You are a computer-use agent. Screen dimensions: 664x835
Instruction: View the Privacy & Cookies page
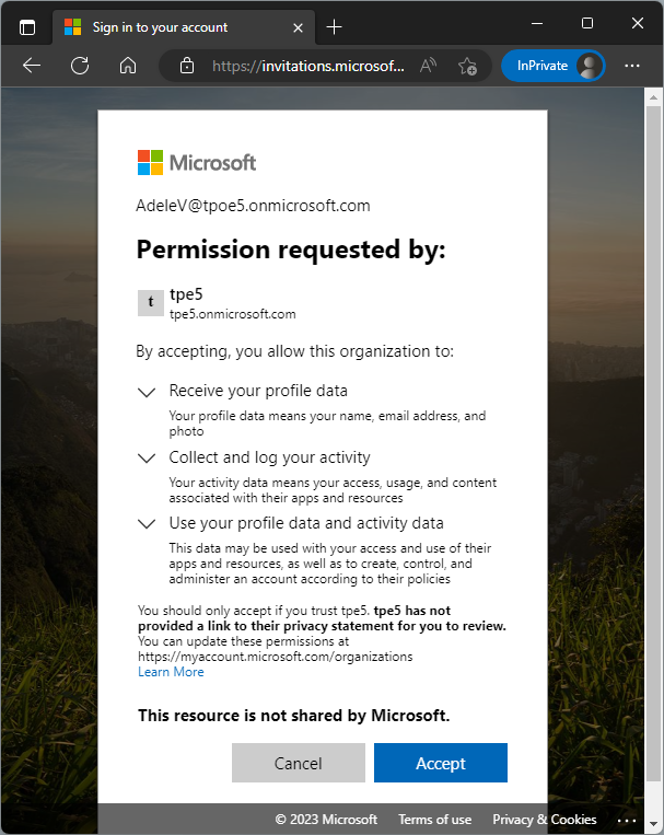pyautogui.click(x=543, y=819)
